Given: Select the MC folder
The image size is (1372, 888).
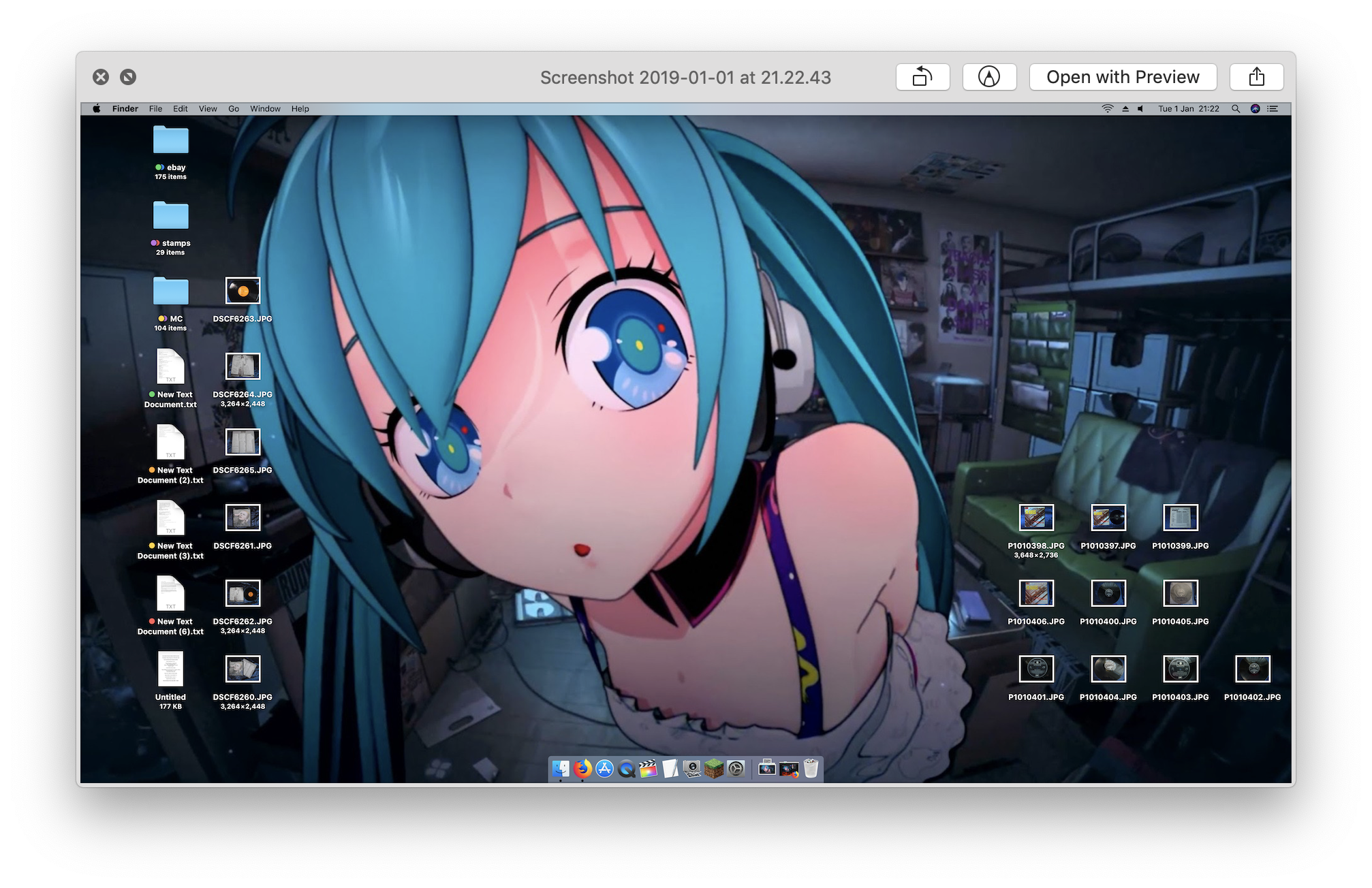Looking at the screenshot, I should [x=170, y=291].
